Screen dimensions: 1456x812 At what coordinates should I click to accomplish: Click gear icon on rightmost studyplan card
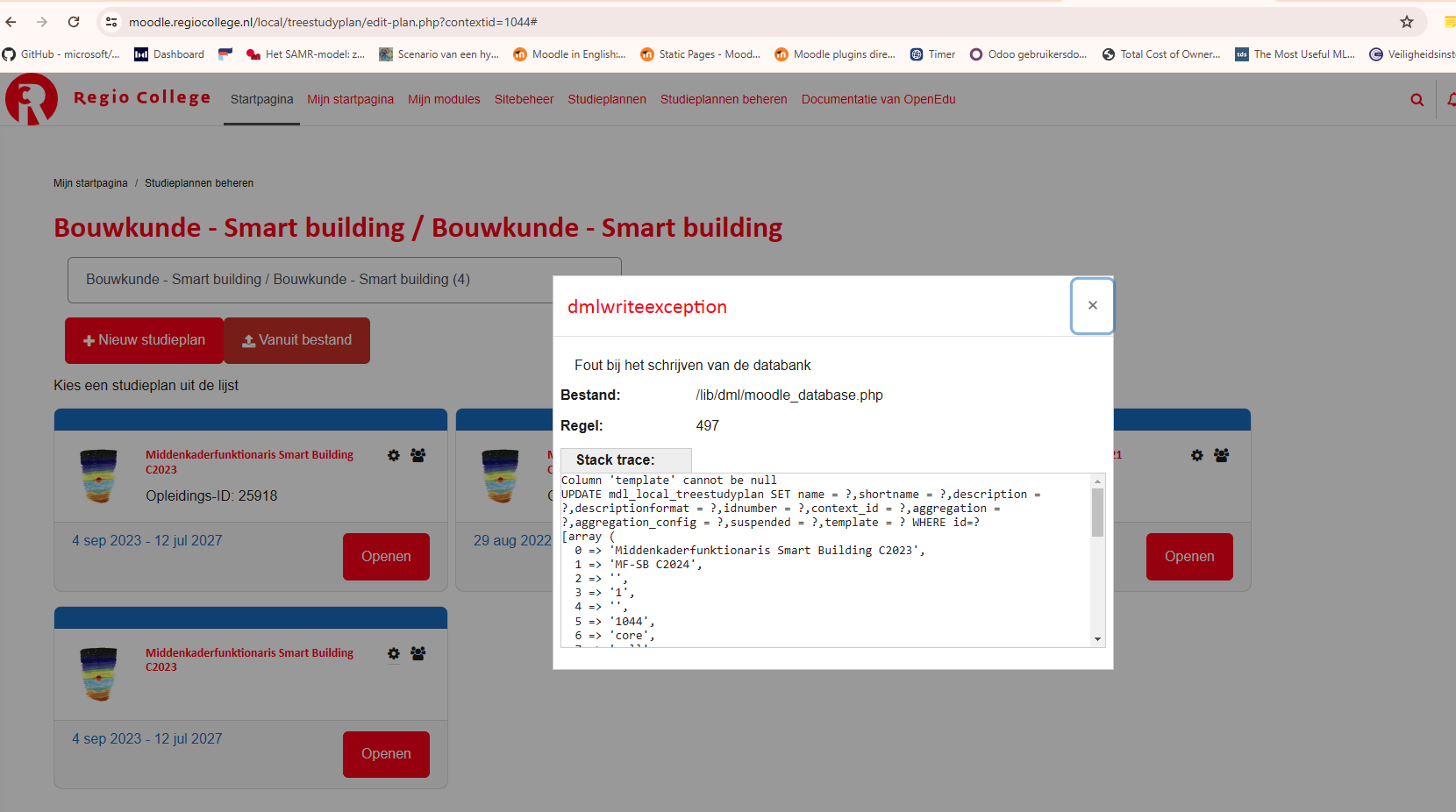pos(1197,455)
